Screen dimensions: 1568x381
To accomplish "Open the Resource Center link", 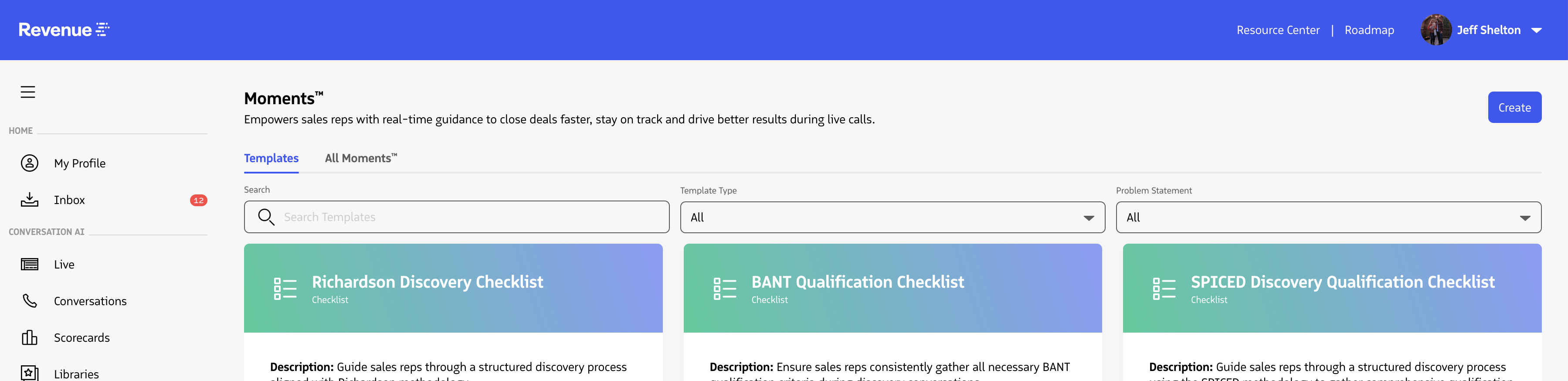I will click(x=1278, y=30).
